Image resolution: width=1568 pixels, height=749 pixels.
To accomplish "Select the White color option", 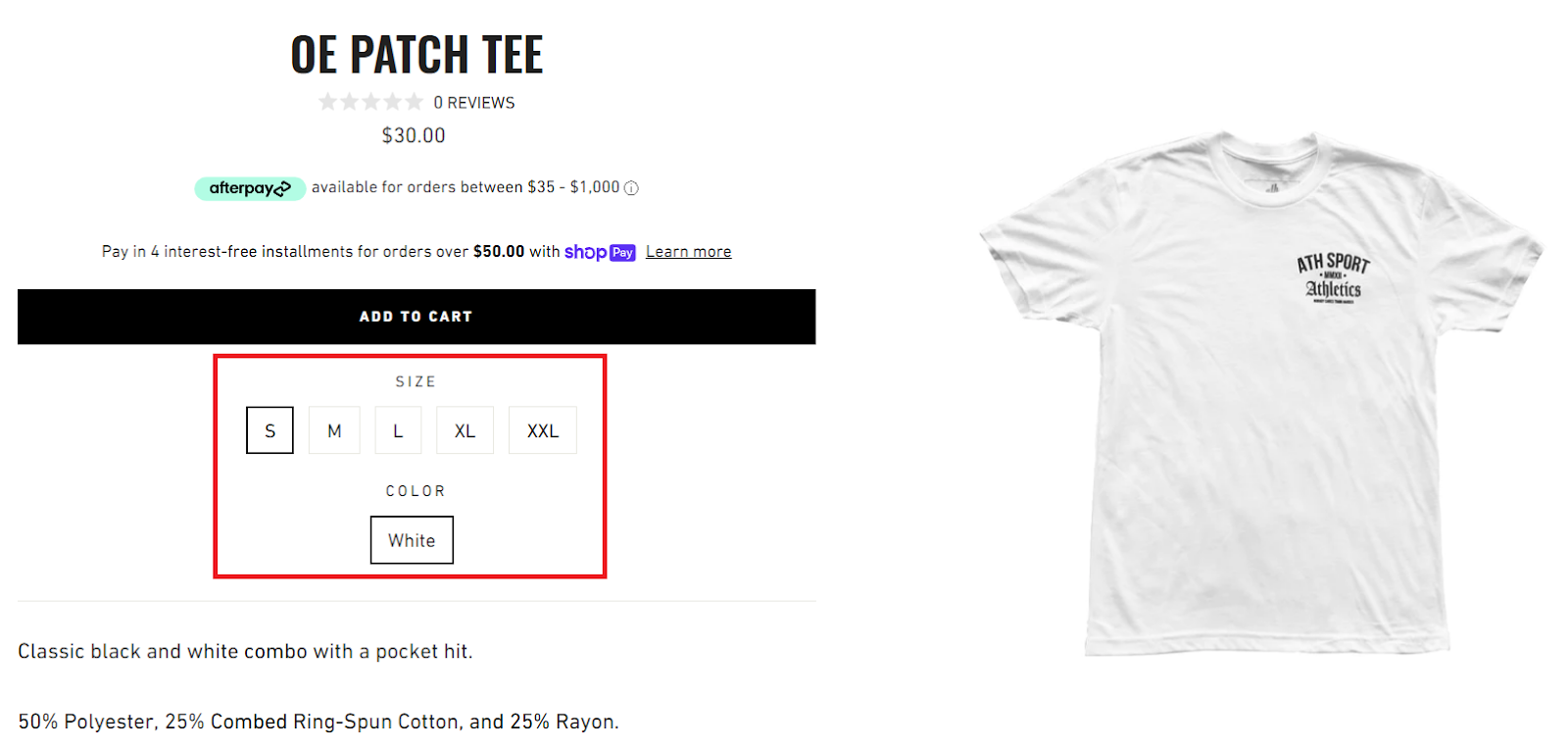I will (412, 540).
